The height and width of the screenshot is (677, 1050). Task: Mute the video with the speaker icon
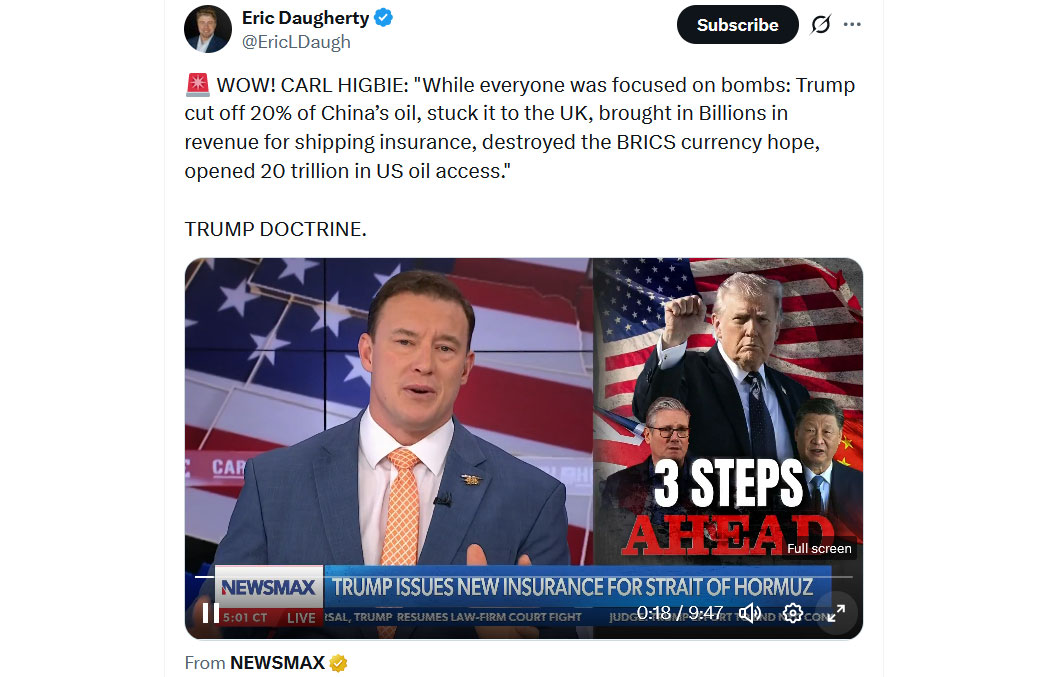point(750,613)
